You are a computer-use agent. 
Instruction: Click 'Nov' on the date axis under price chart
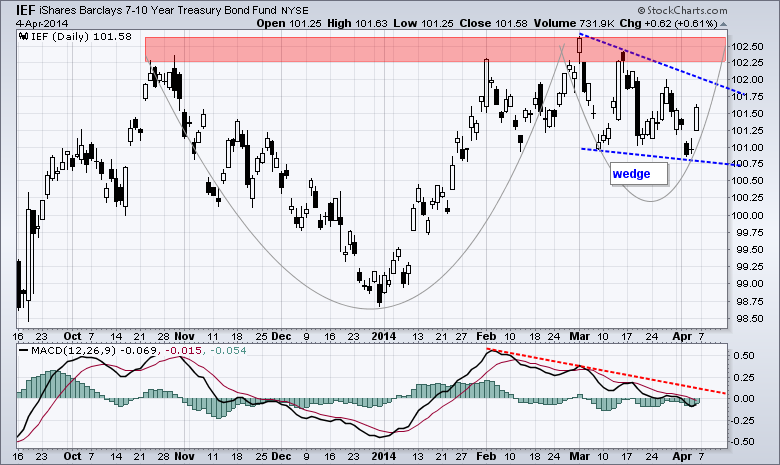pos(185,337)
